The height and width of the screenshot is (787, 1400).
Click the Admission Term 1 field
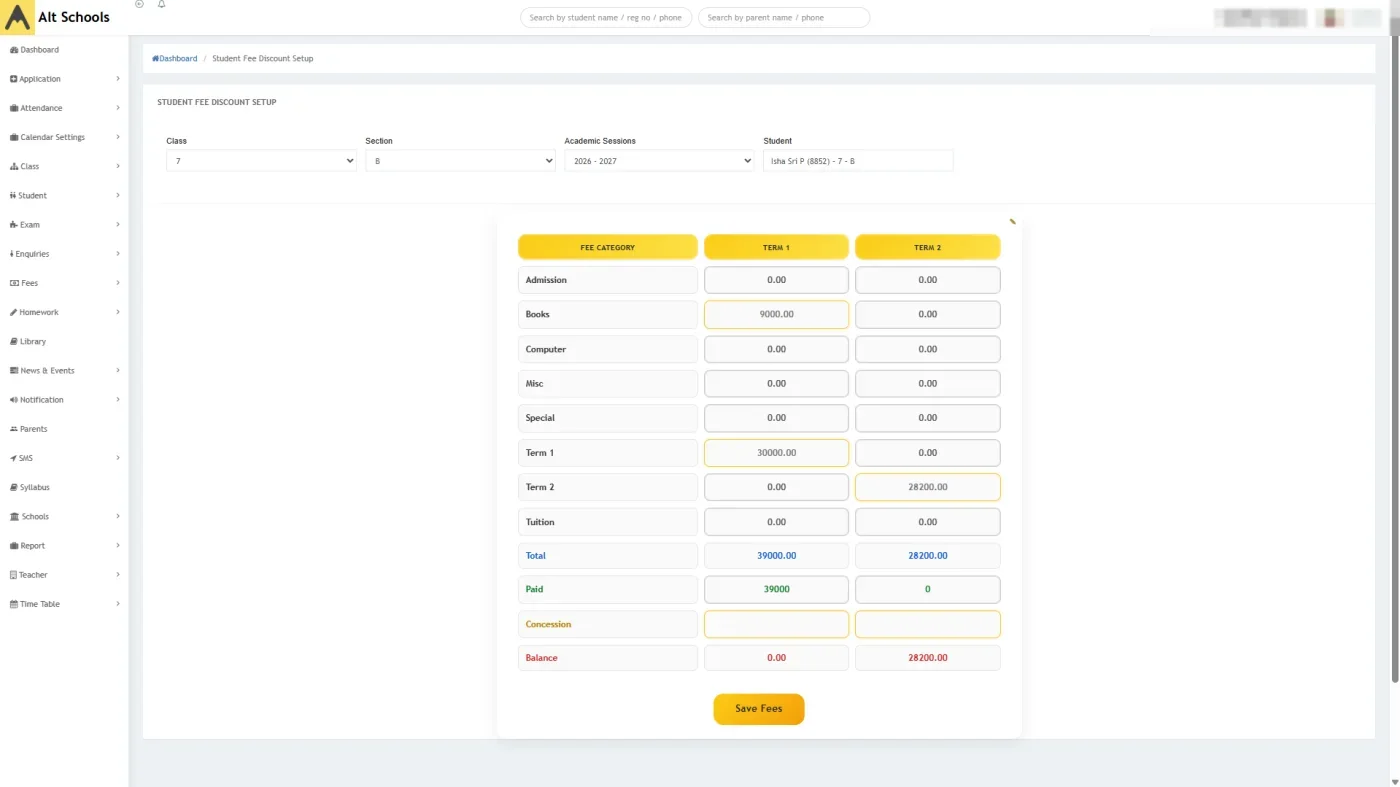[x=776, y=280]
